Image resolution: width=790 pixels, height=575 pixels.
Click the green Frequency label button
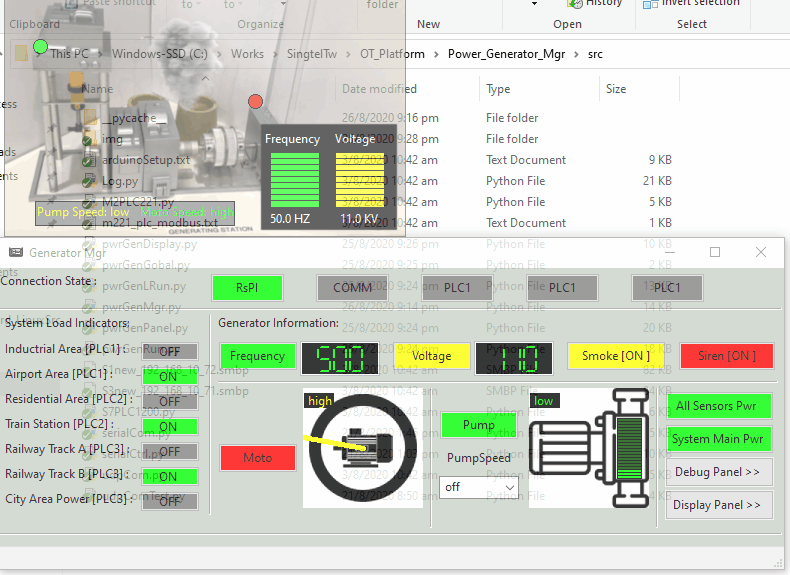[257, 356]
